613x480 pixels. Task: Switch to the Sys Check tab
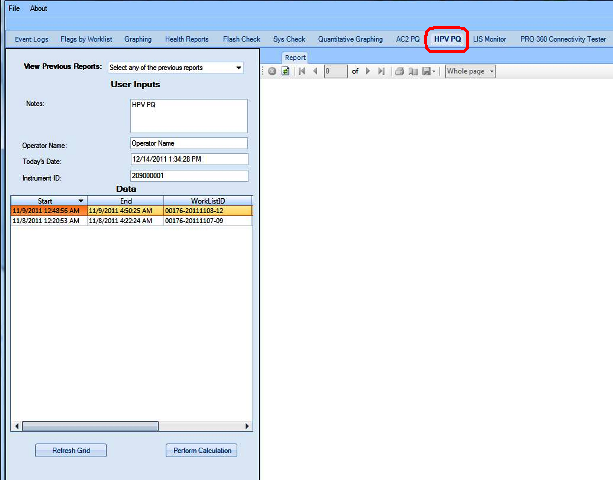point(289,39)
